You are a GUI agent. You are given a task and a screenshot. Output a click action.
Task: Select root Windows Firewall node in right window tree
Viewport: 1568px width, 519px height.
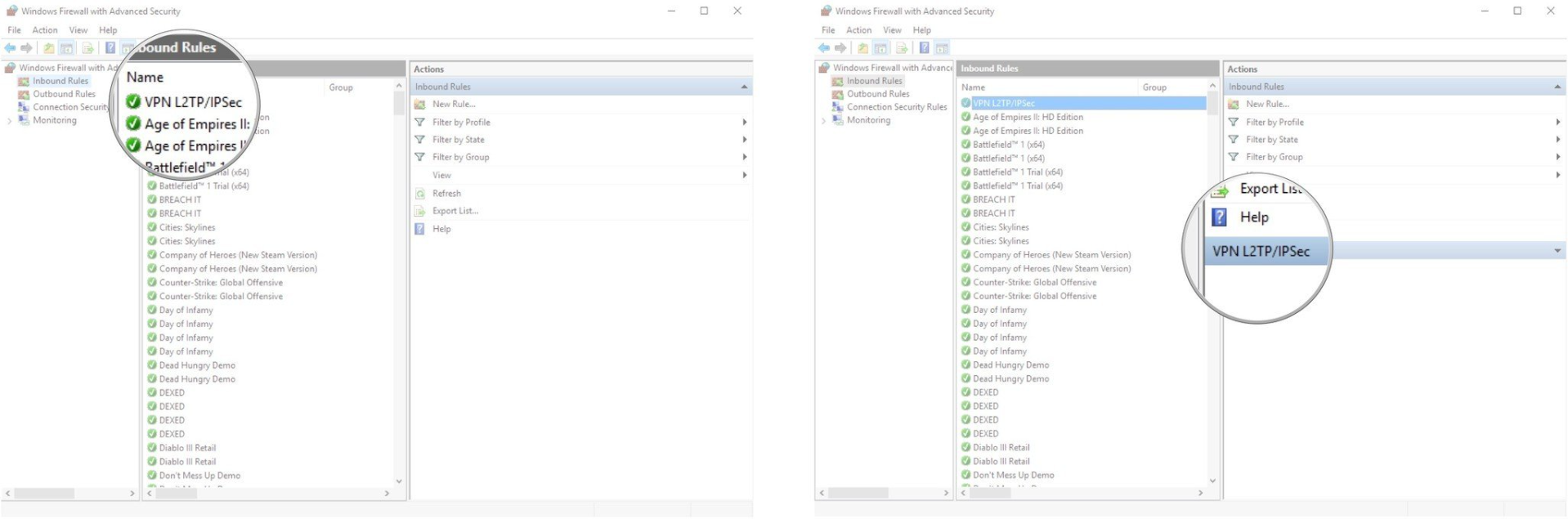(x=893, y=68)
